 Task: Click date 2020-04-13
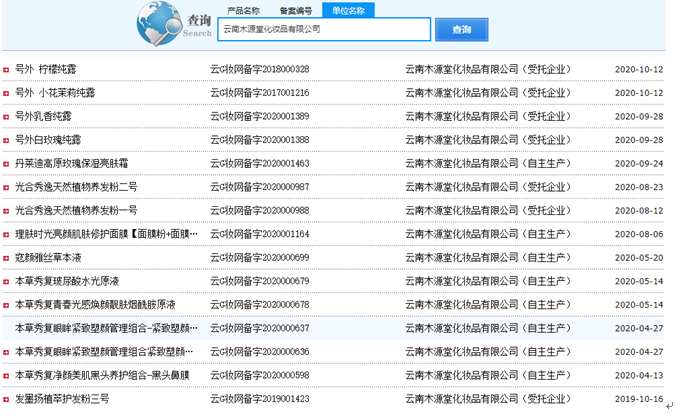(x=639, y=376)
